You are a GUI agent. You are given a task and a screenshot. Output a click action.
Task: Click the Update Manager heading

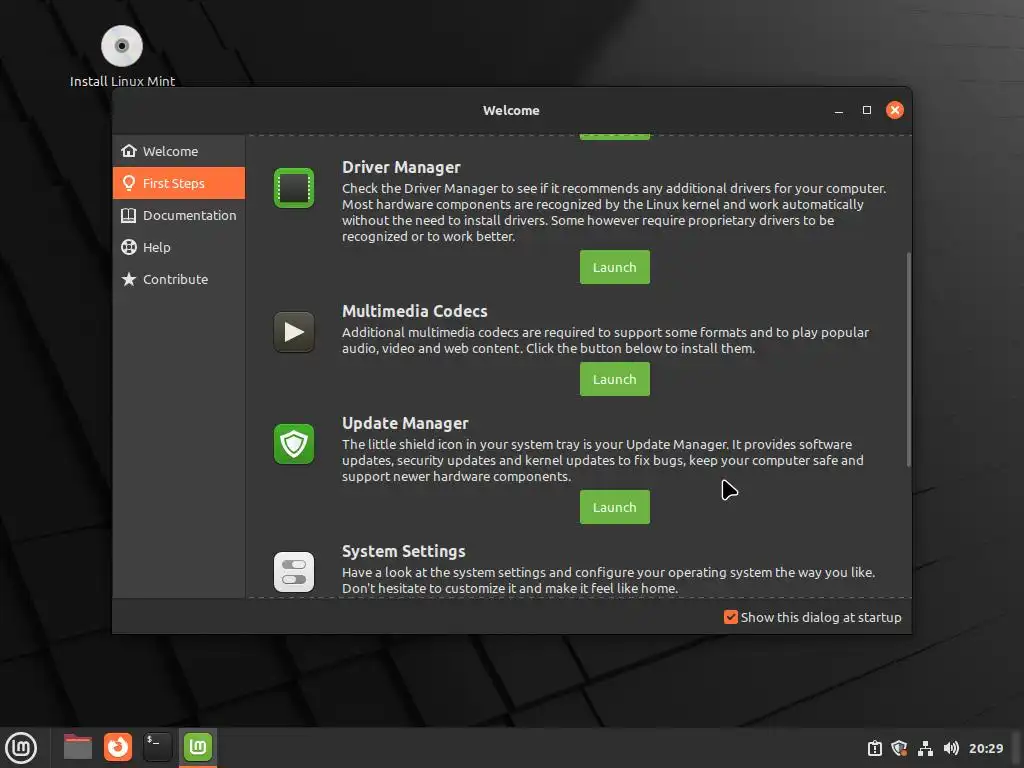405,423
